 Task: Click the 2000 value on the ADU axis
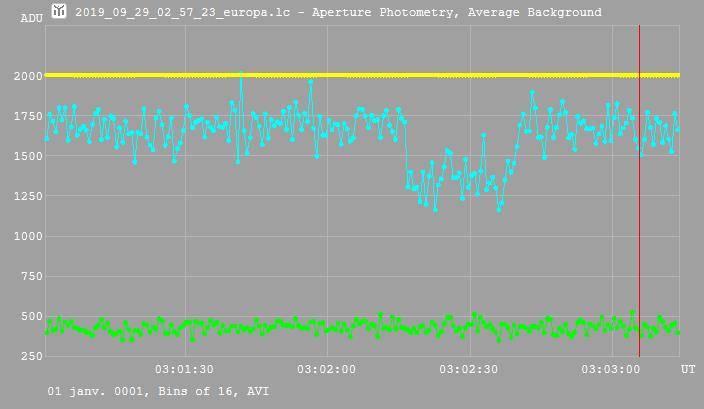pyautogui.click(x=28, y=76)
